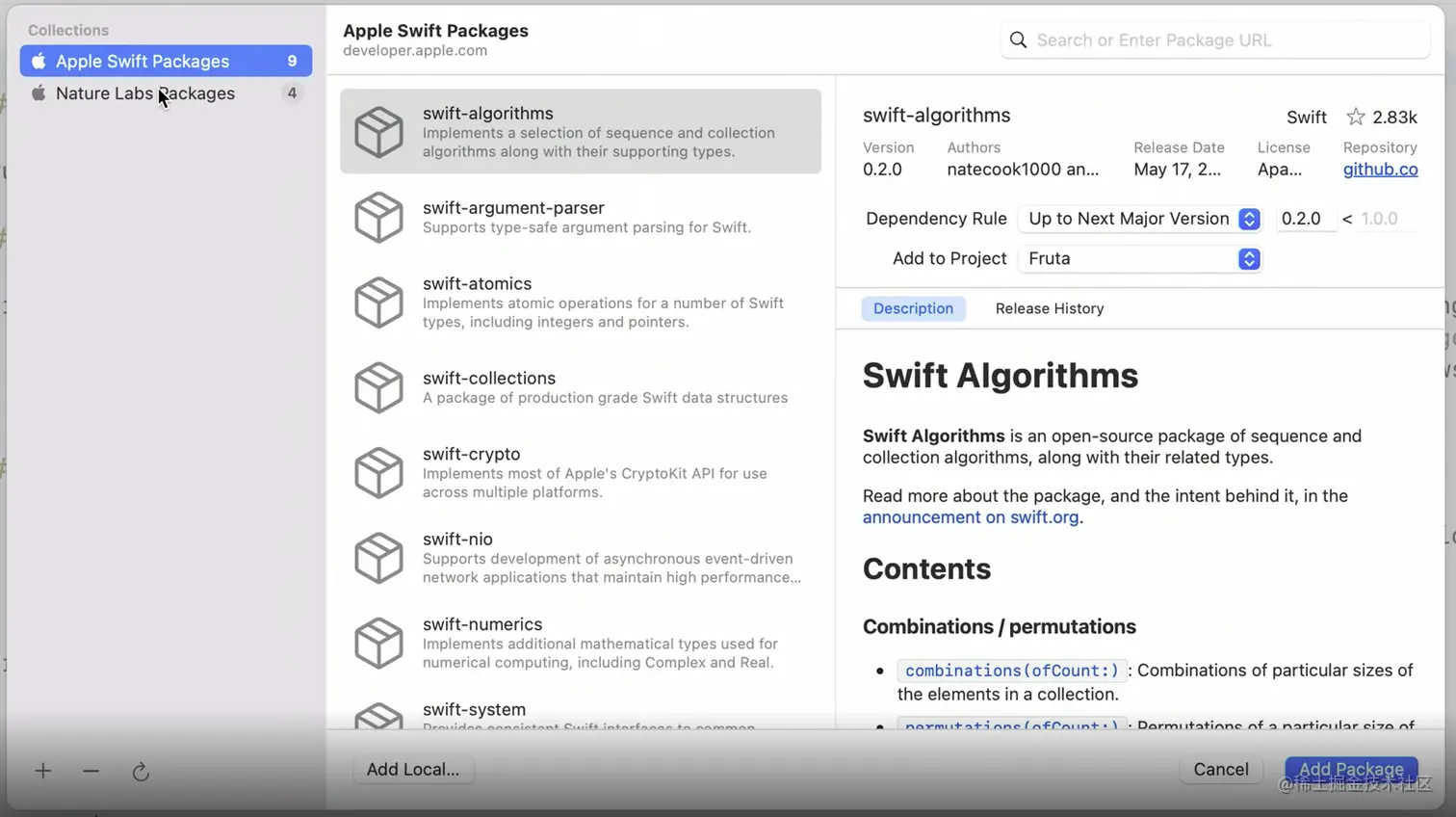
Task: Open the Dependency Rule dropdown
Action: pyautogui.click(x=1140, y=219)
